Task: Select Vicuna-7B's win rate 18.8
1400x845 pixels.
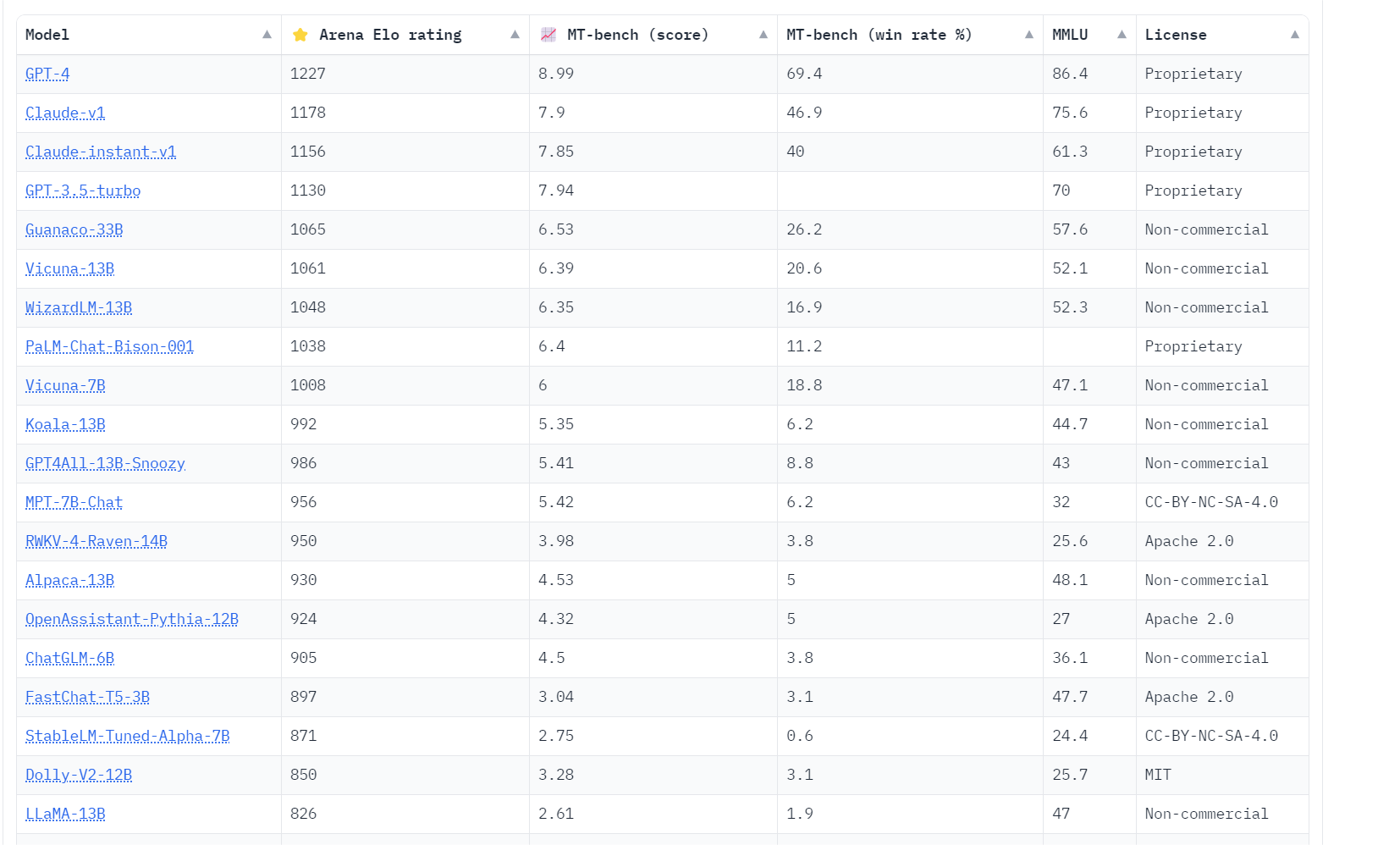Action: pos(804,385)
